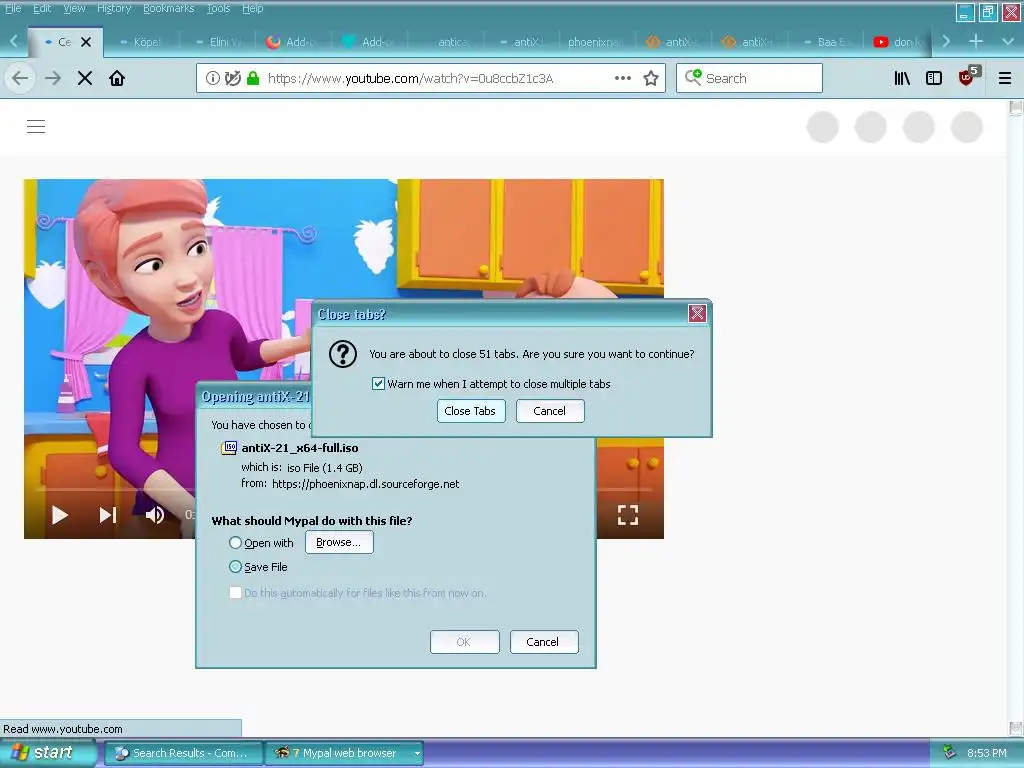Open the History menu
This screenshot has height=768, width=1024.
click(x=114, y=8)
